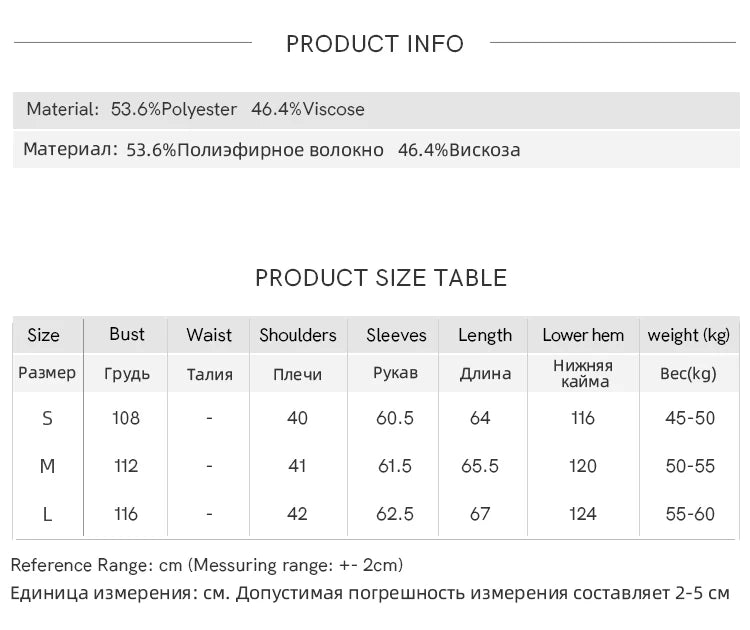Click the M size row label
The width and height of the screenshot is (750, 630).
[47, 466]
